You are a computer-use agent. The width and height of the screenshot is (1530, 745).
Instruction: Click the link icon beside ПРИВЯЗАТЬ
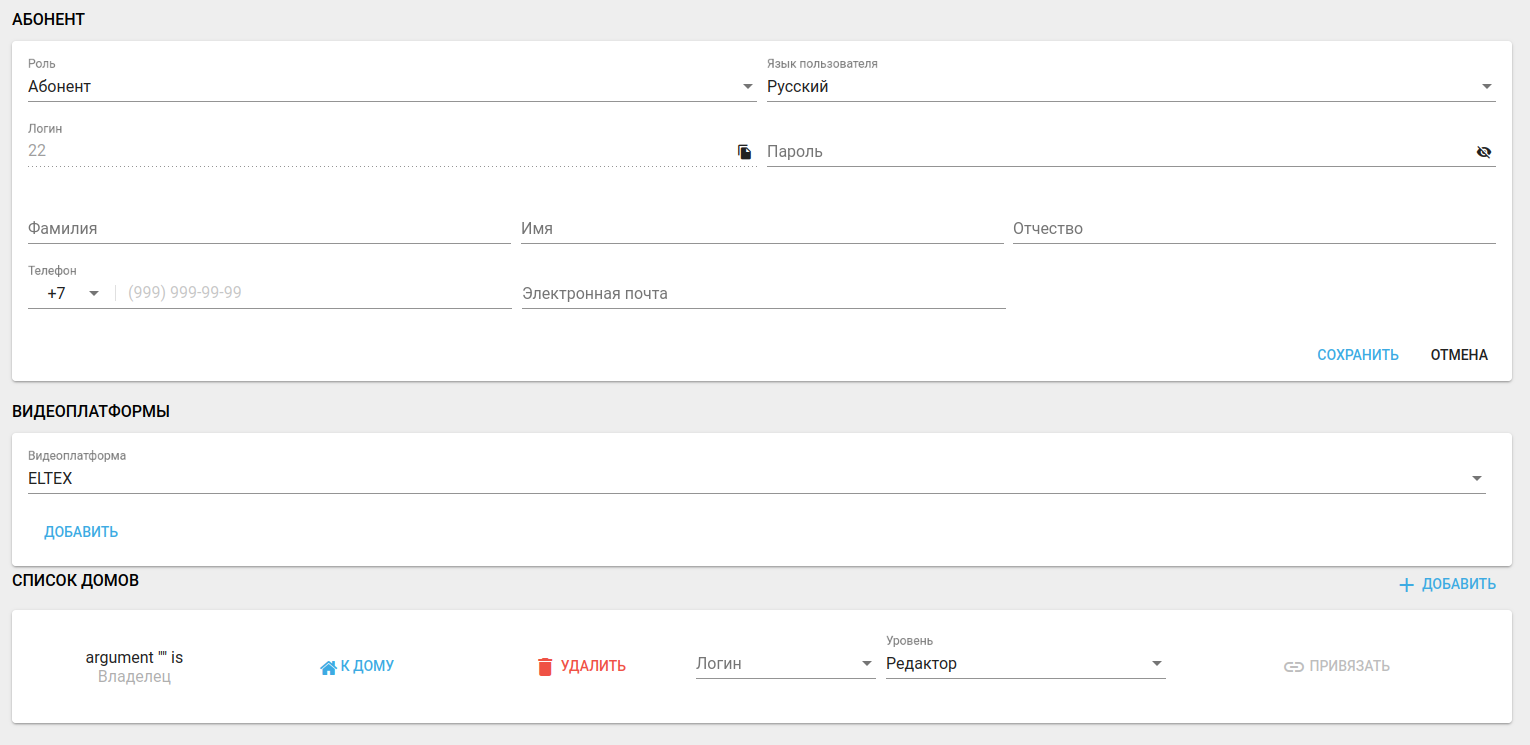(1294, 667)
